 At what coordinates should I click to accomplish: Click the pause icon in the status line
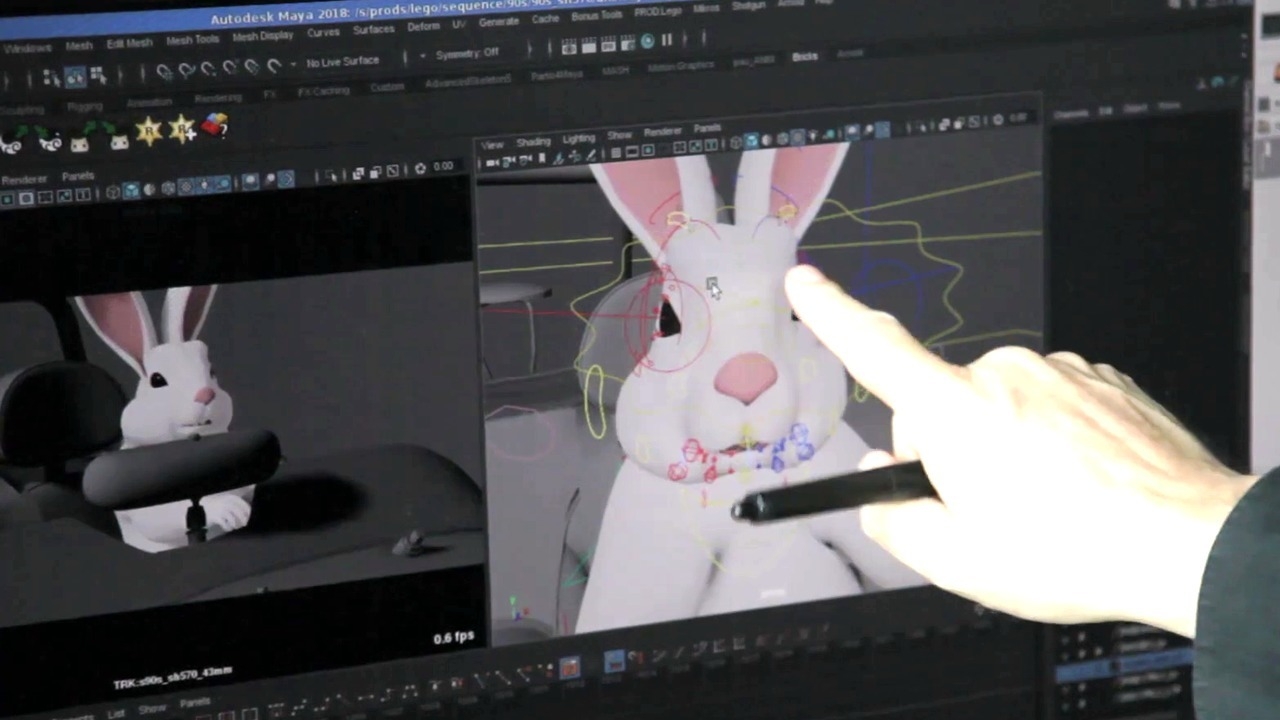(667, 40)
